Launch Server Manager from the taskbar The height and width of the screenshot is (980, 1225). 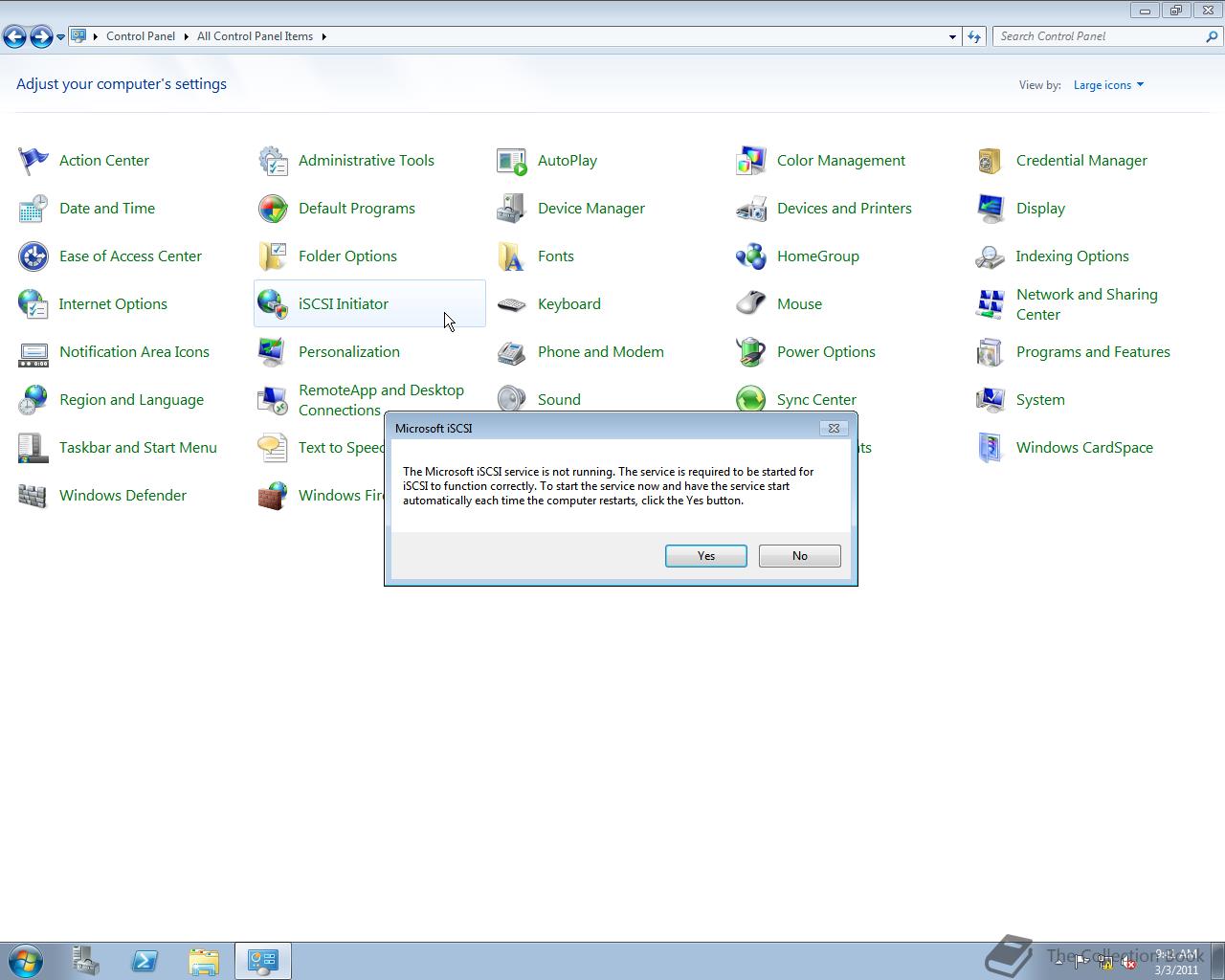click(85, 961)
